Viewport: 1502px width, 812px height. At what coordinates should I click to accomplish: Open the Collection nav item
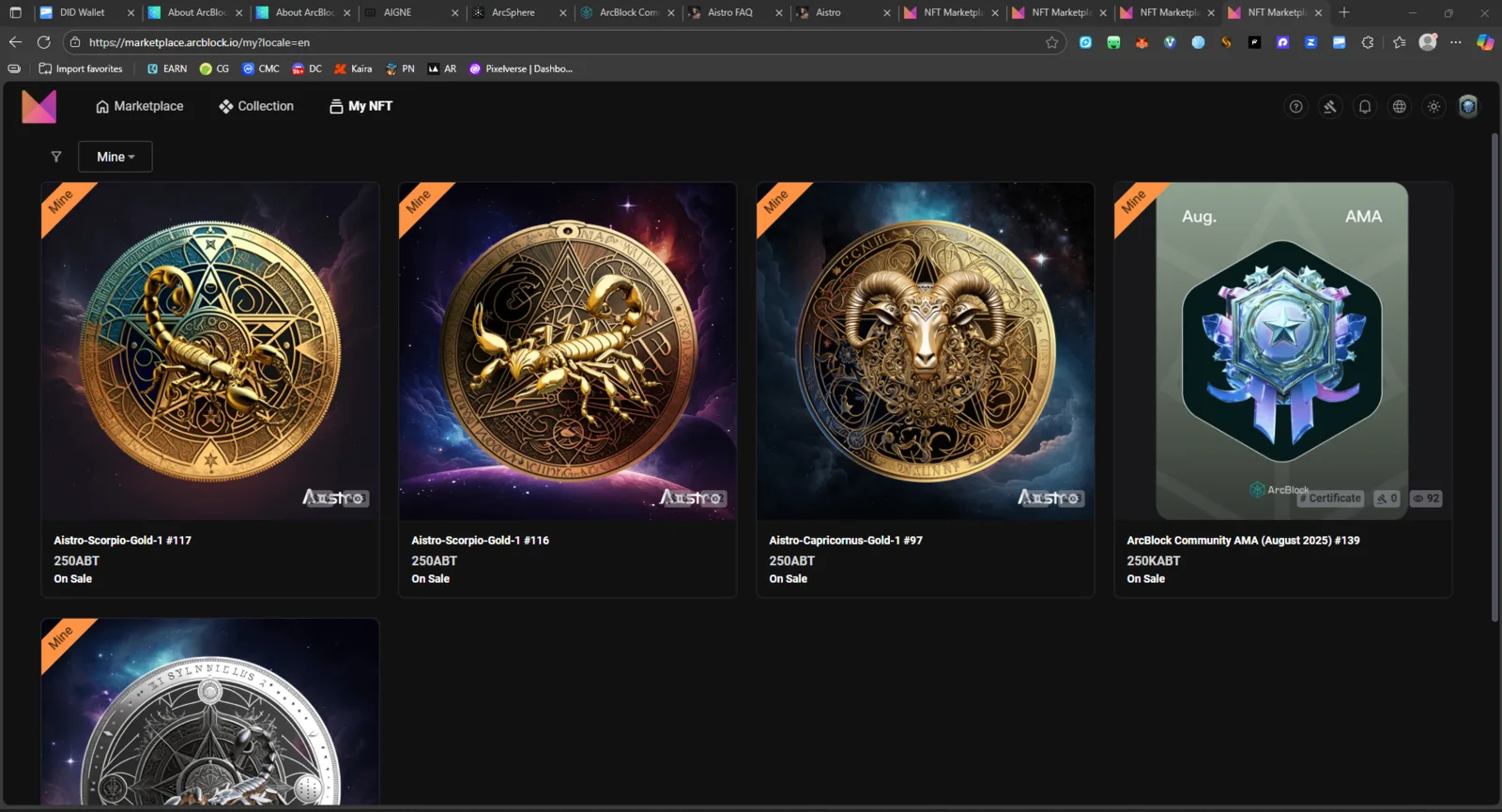[x=256, y=107]
